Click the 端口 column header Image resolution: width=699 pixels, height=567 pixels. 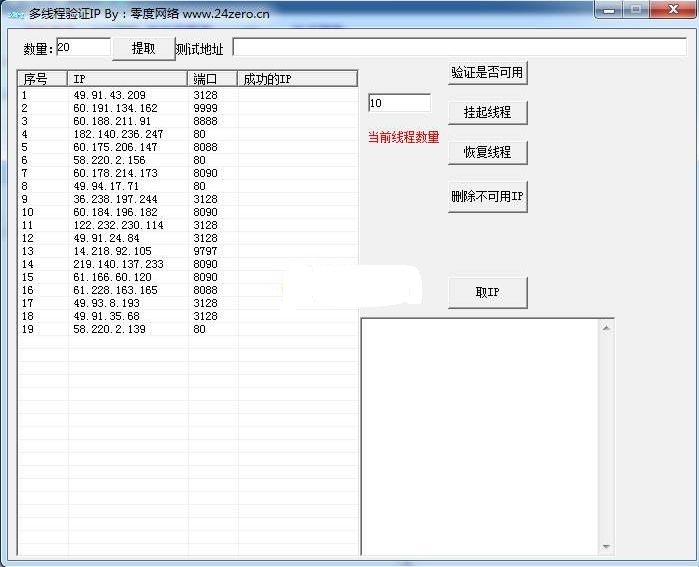pos(212,79)
